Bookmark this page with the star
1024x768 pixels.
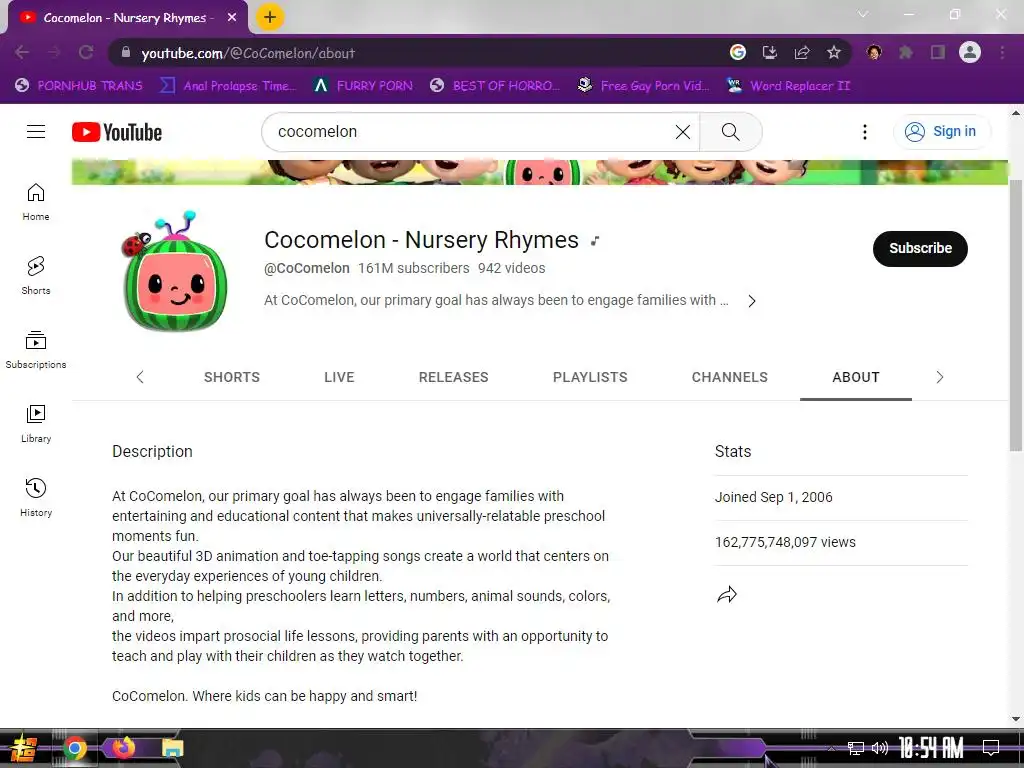tap(834, 52)
